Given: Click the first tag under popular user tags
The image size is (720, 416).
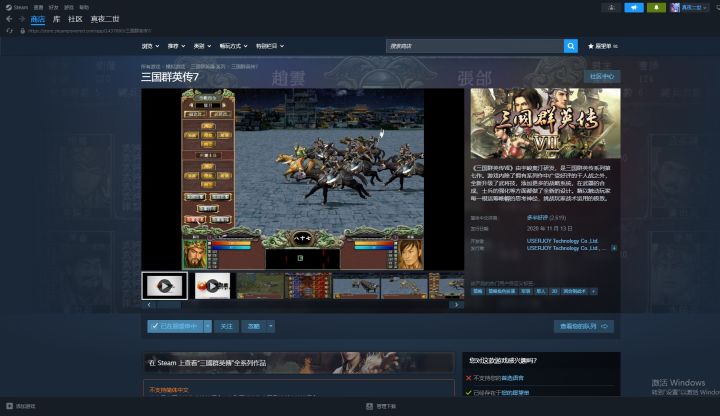Looking at the screenshot, I should pos(478,291).
